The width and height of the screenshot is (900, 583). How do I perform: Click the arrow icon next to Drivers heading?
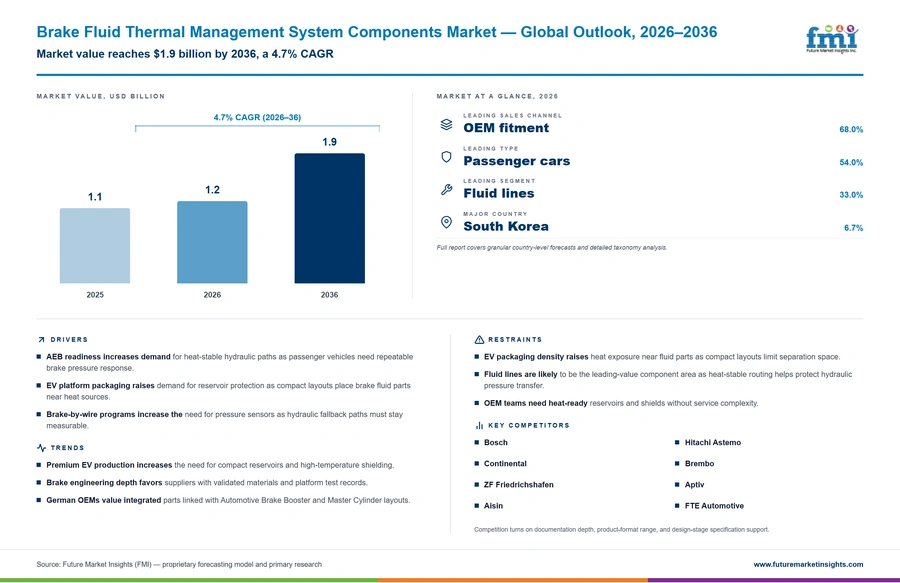click(41, 340)
